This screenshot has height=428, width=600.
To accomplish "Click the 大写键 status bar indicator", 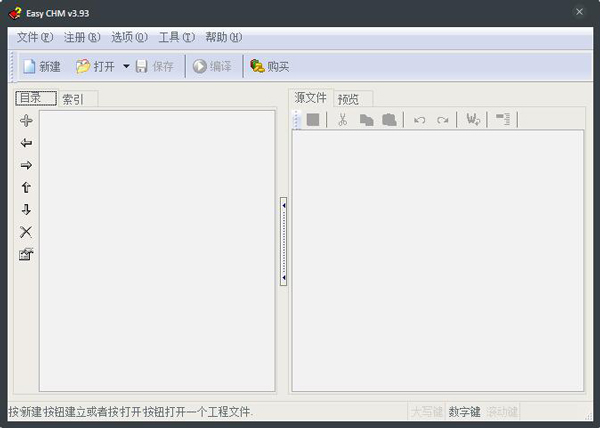I will point(427,412).
